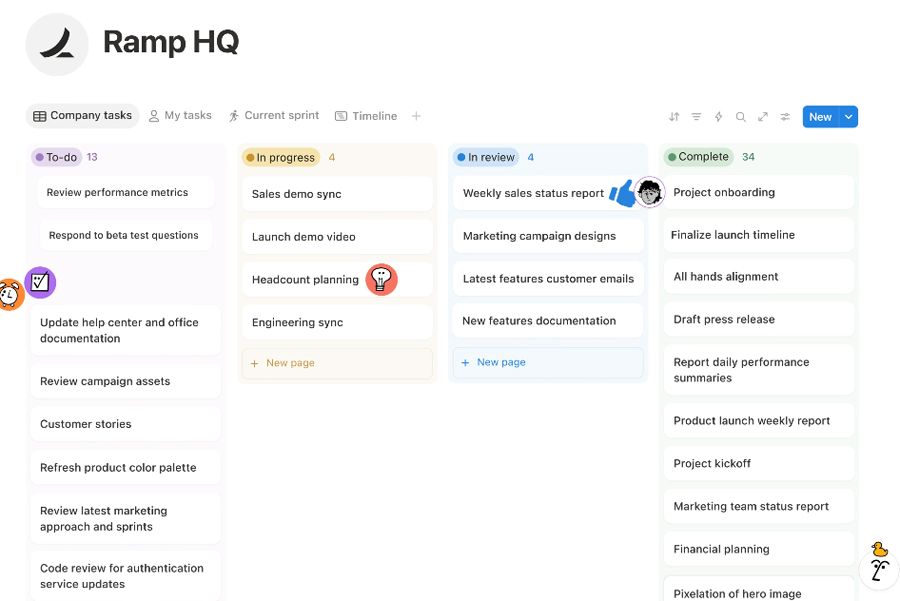Add a new view with plus icon

pos(416,116)
